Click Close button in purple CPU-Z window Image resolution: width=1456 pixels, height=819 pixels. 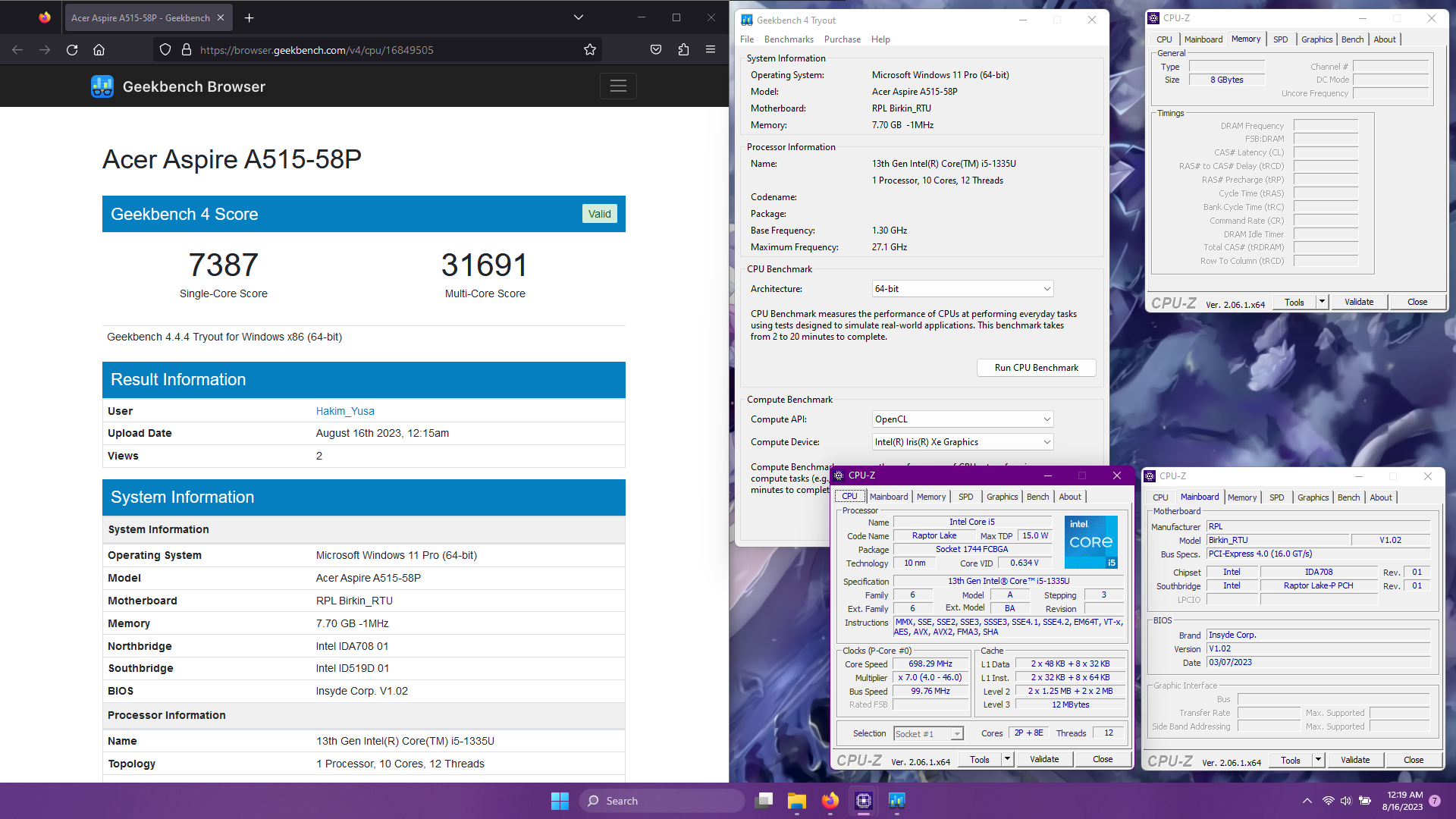coord(1103,759)
